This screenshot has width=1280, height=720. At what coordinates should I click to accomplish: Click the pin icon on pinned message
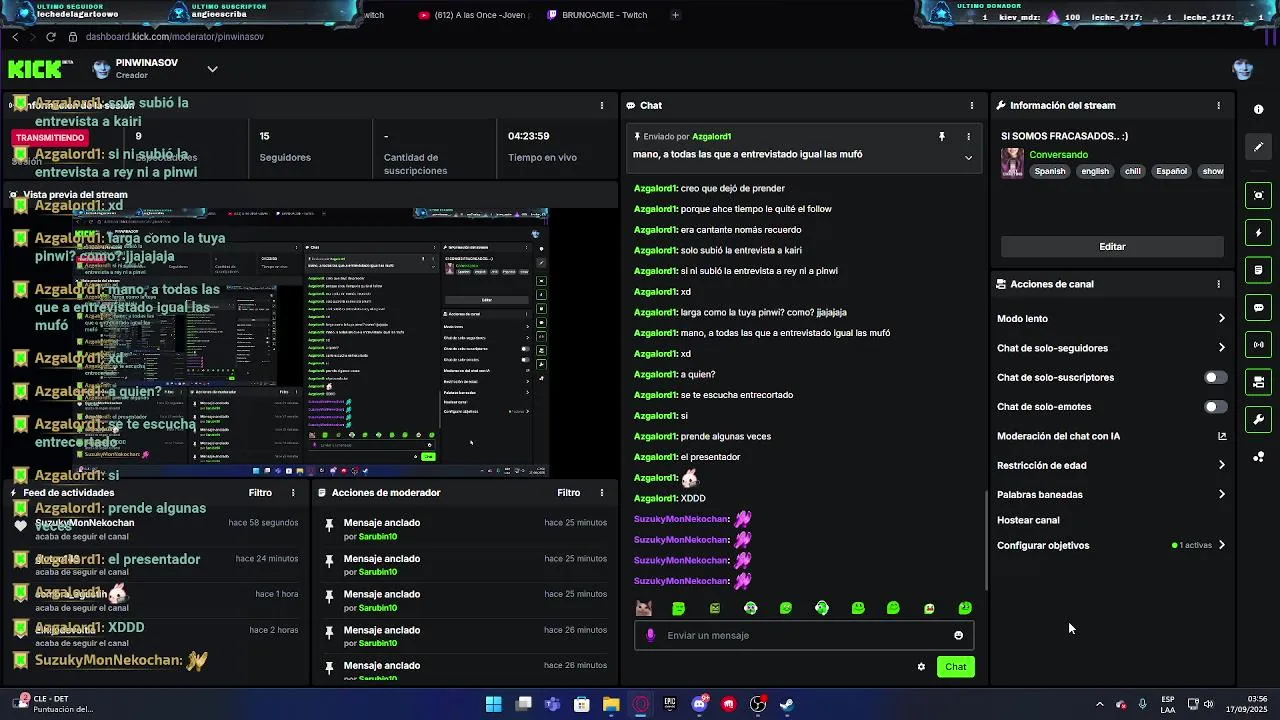pyautogui.click(x=941, y=136)
